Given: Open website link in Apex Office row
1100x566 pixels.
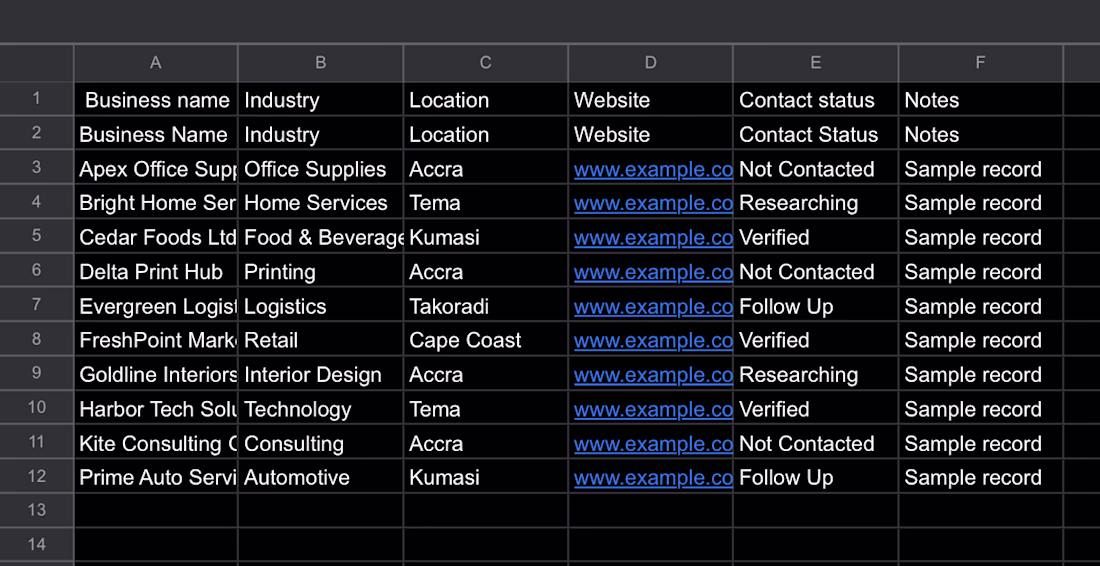Looking at the screenshot, I should (x=653, y=169).
